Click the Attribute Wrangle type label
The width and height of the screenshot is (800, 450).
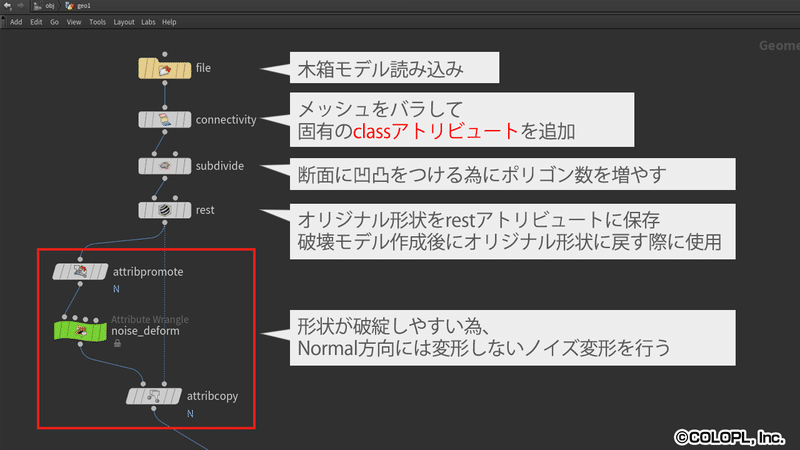(x=150, y=319)
